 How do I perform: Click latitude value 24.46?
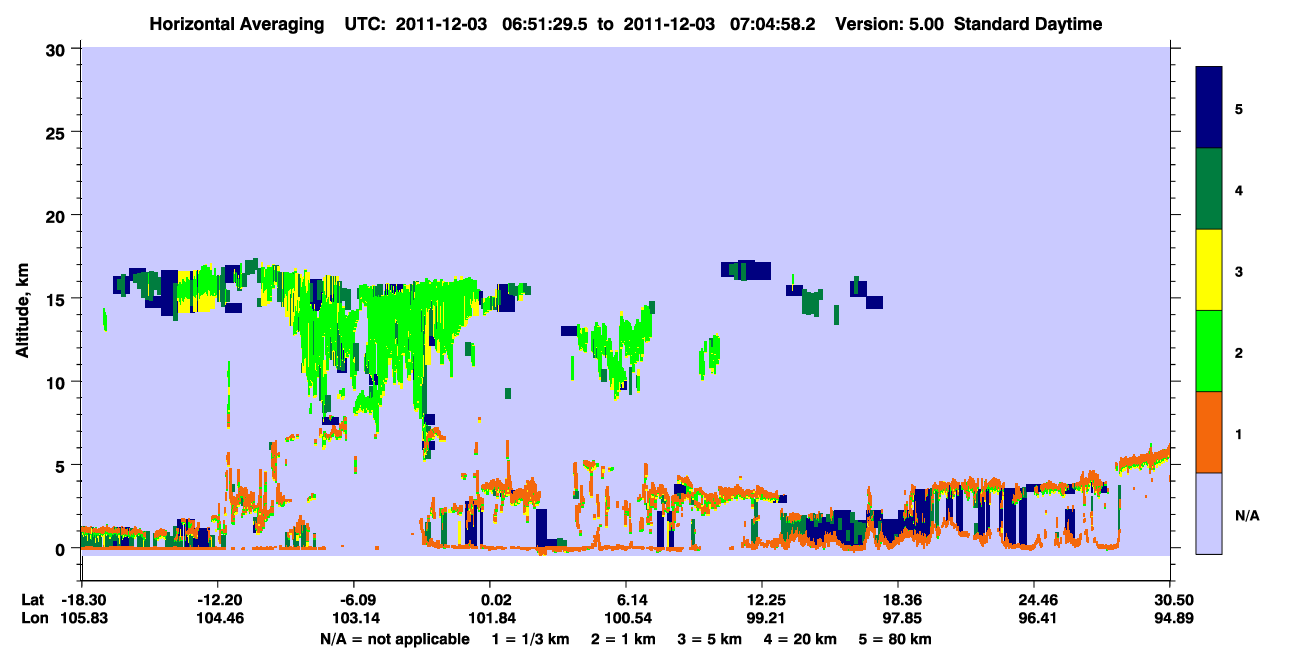pos(1034,600)
